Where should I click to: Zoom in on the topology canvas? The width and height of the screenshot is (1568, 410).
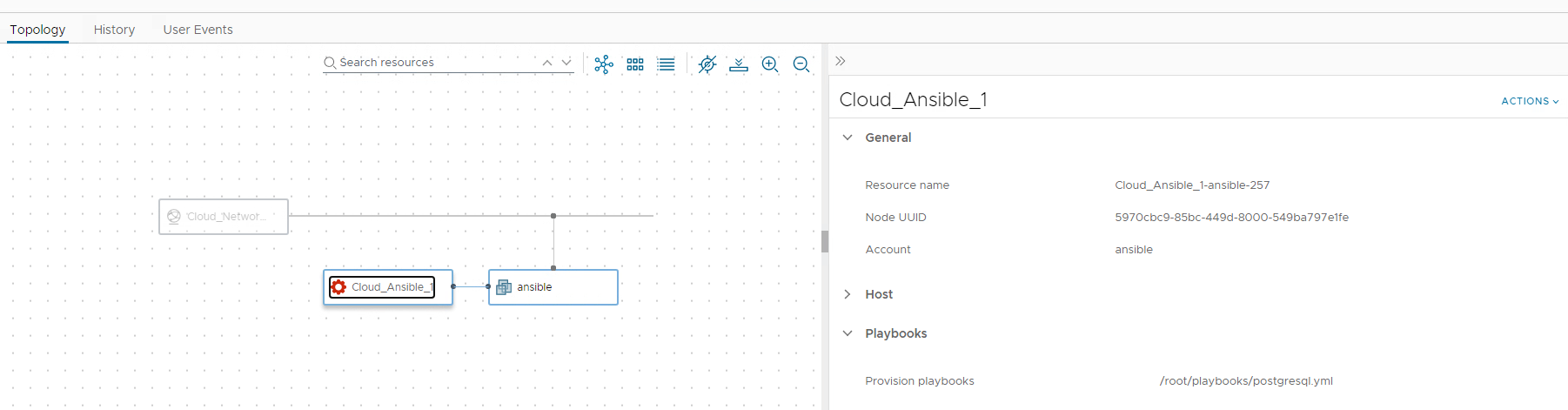[x=770, y=64]
